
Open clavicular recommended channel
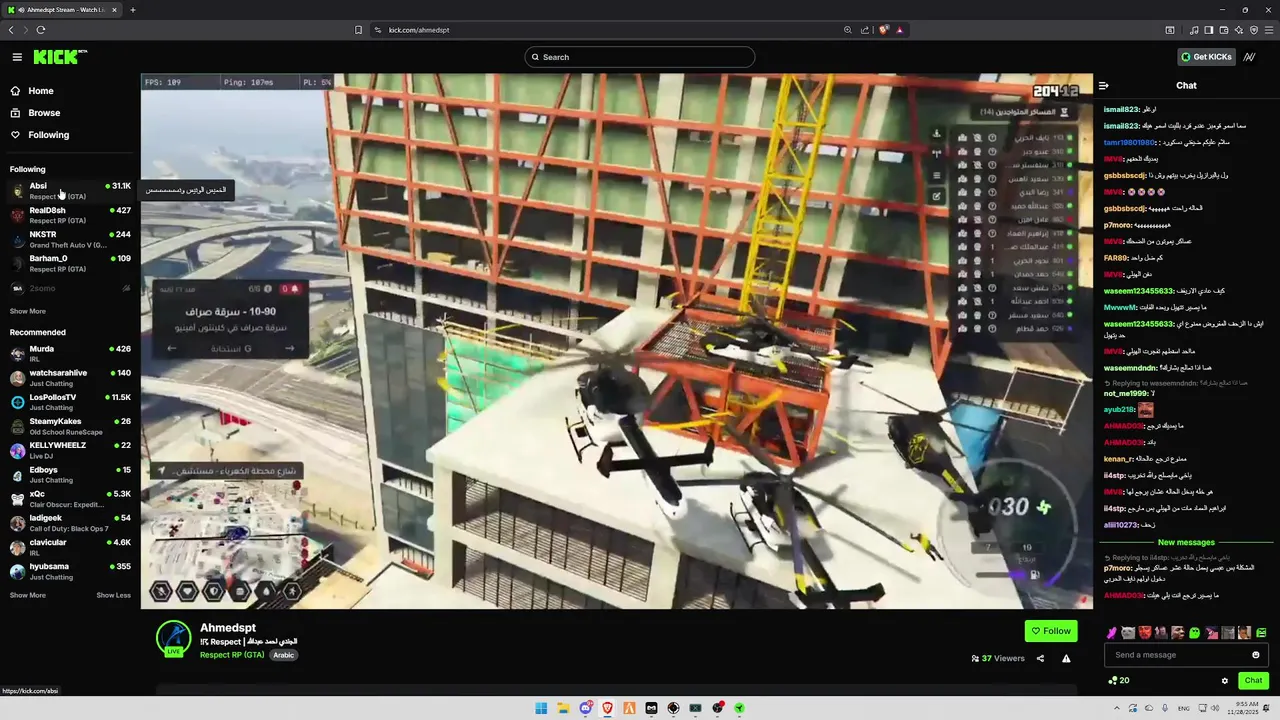70,547
